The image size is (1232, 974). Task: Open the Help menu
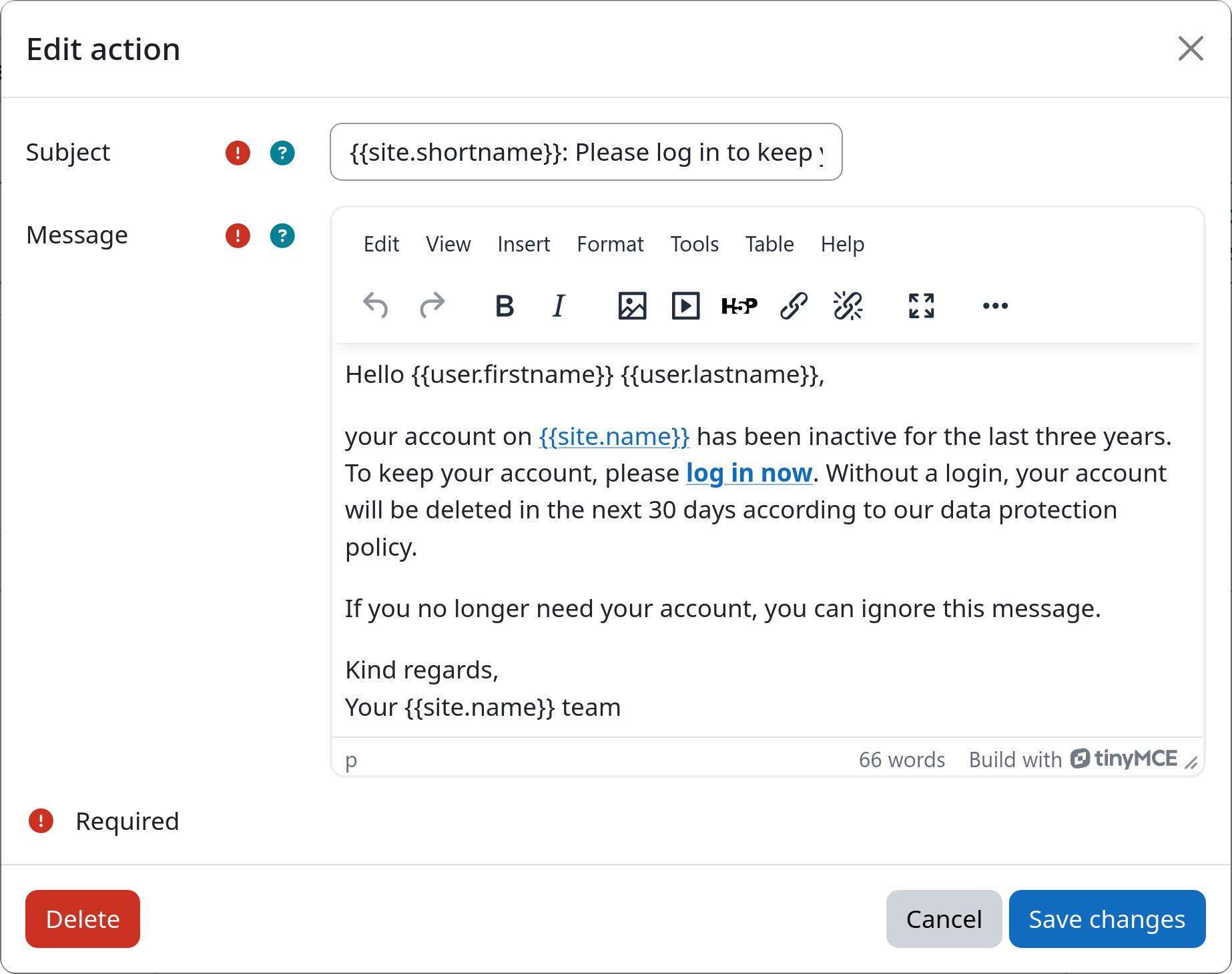click(x=842, y=244)
